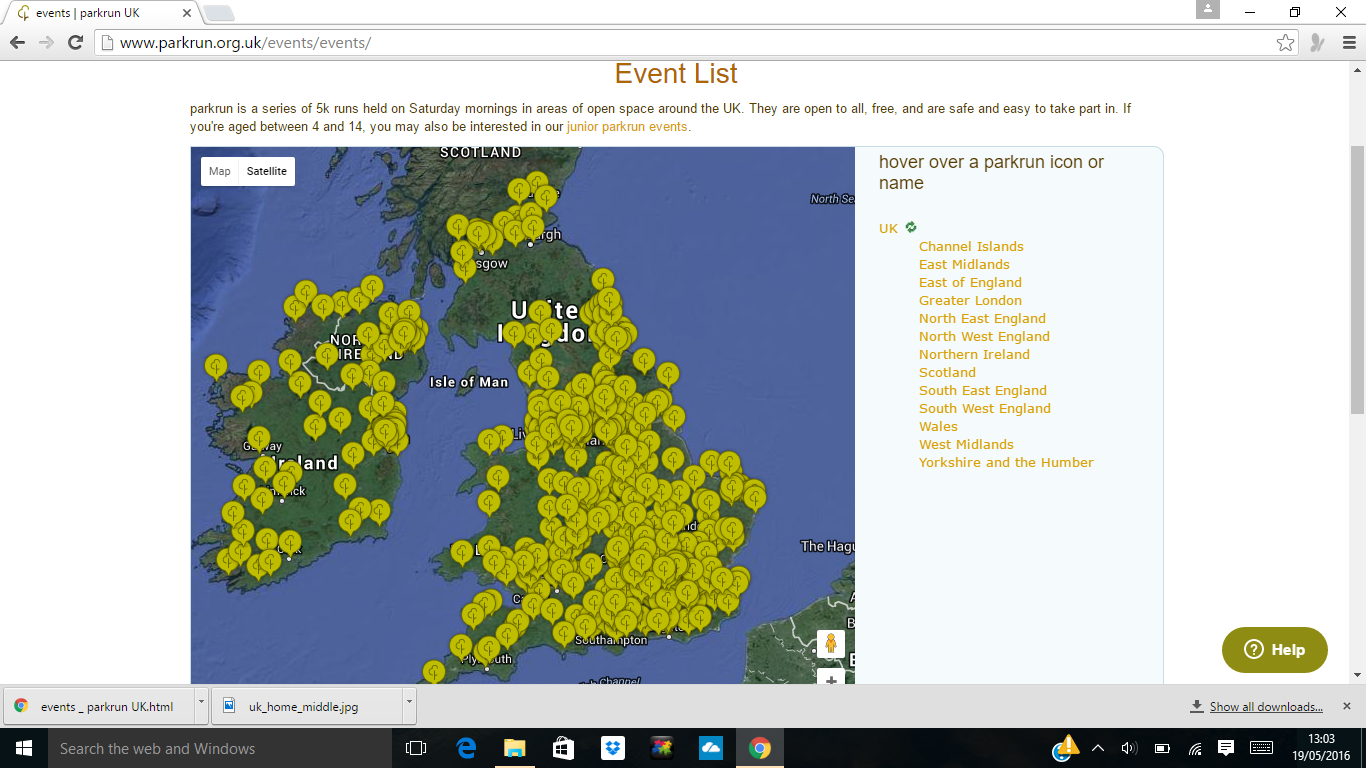Image resolution: width=1366 pixels, height=768 pixels.
Task: Click the 'hover over a parkrun icon' text
Action: 991,172
